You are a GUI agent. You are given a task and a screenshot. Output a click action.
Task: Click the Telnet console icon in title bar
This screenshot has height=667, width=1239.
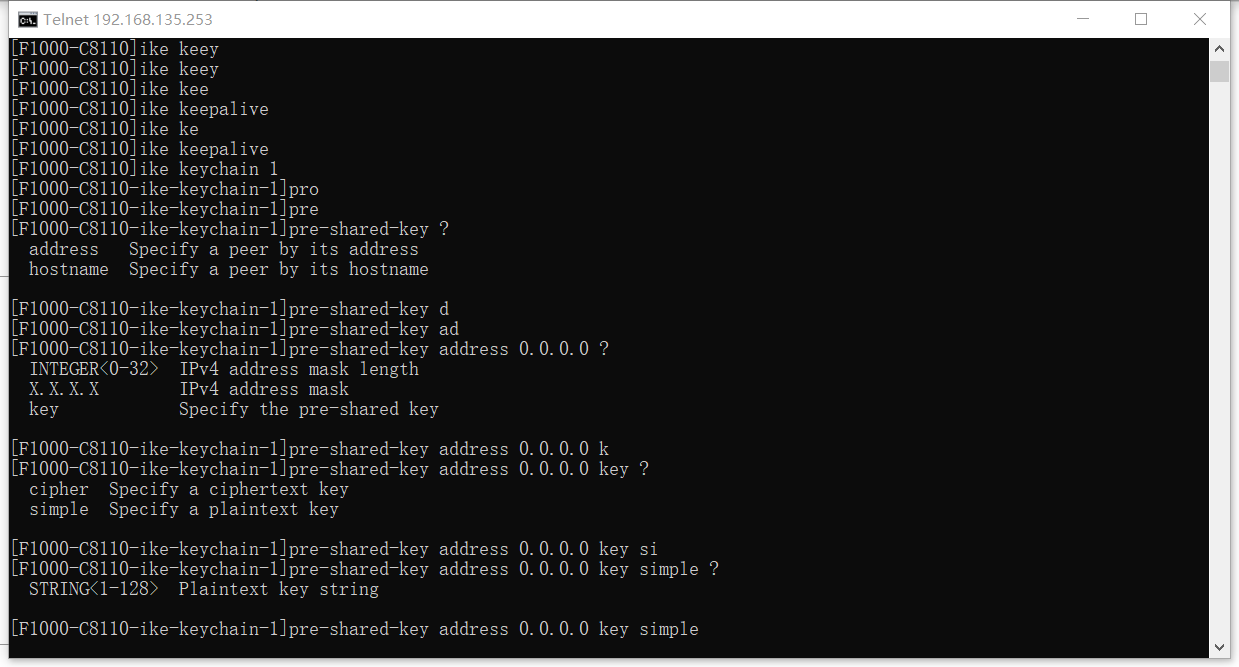click(x=29, y=19)
